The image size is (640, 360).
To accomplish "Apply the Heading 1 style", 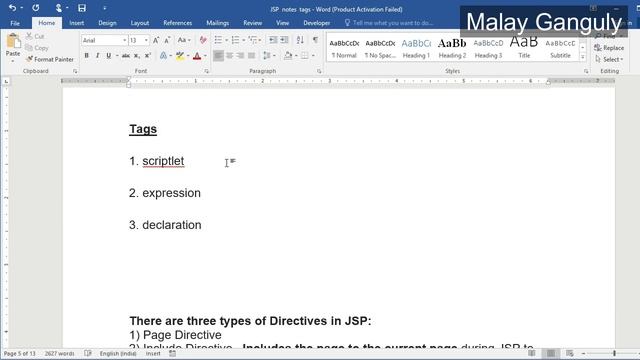I will 416,48.
